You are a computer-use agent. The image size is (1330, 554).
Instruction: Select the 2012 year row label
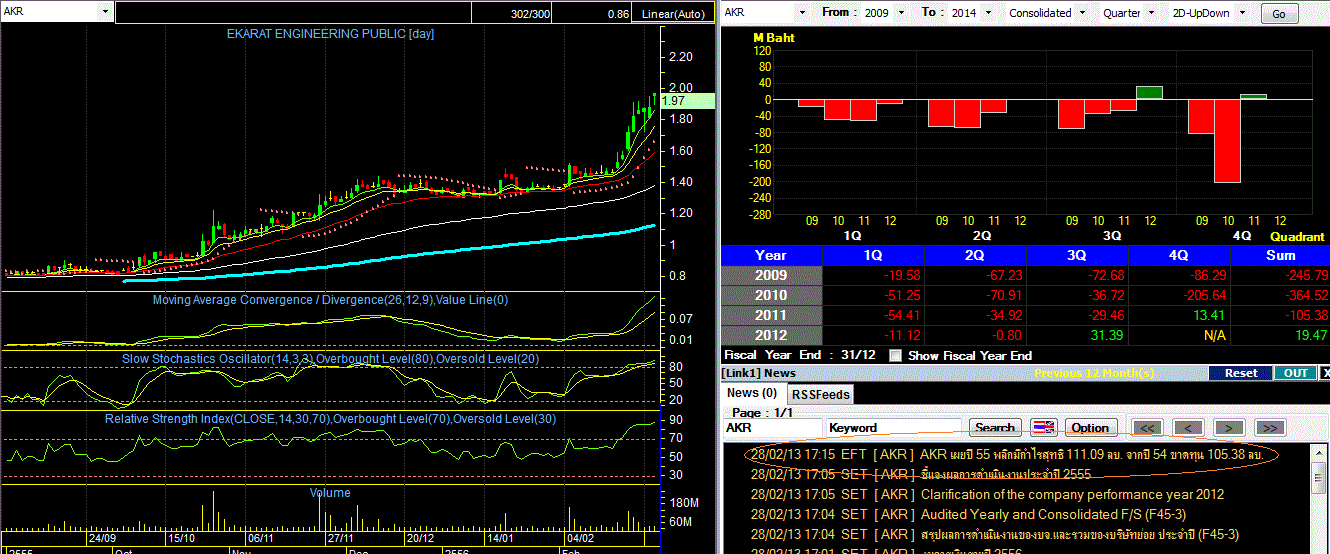771,335
